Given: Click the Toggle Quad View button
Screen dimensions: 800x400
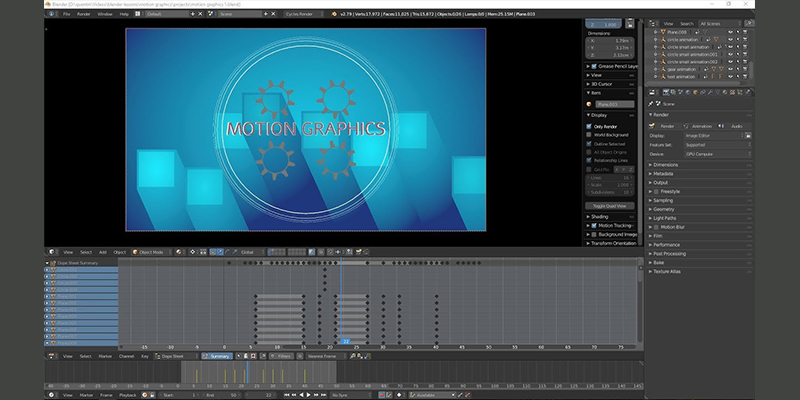Looking at the screenshot, I should tap(610, 206).
